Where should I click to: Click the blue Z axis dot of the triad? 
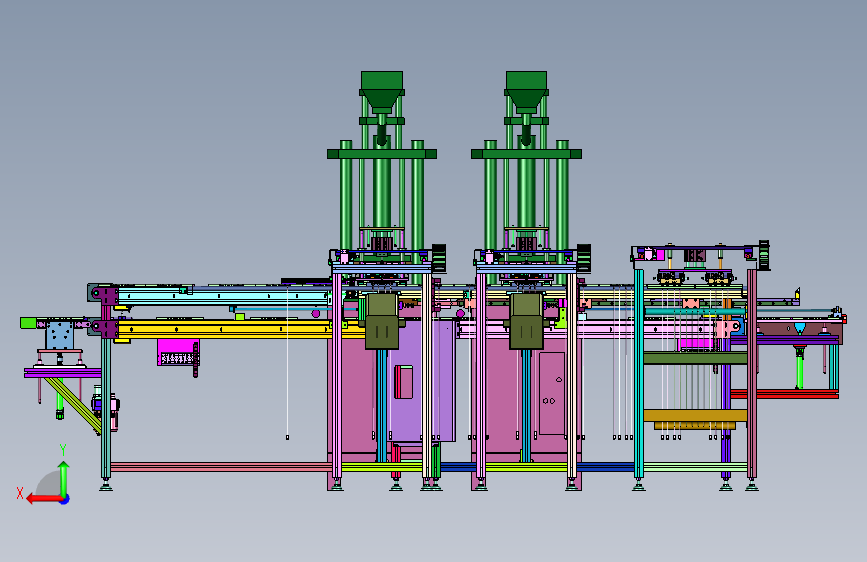(x=65, y=500)
